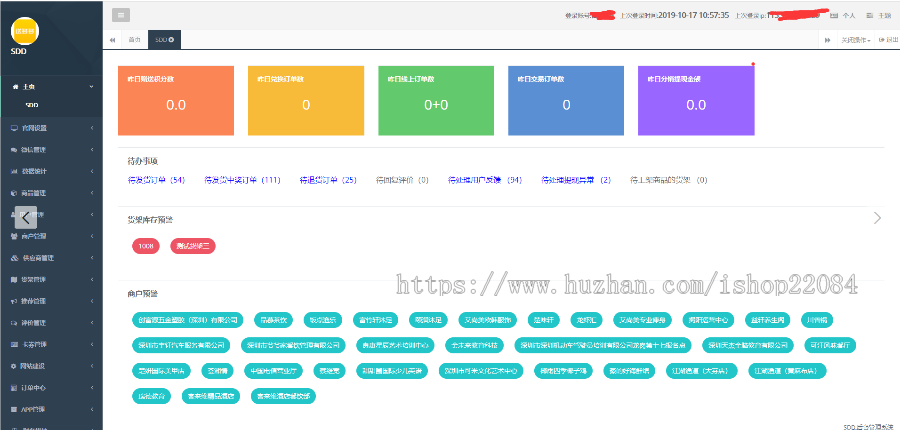The width and height of the screenshot is (900, 430).
Task: Click the monitor icon beside 官网设置
Action: point(14,128)
